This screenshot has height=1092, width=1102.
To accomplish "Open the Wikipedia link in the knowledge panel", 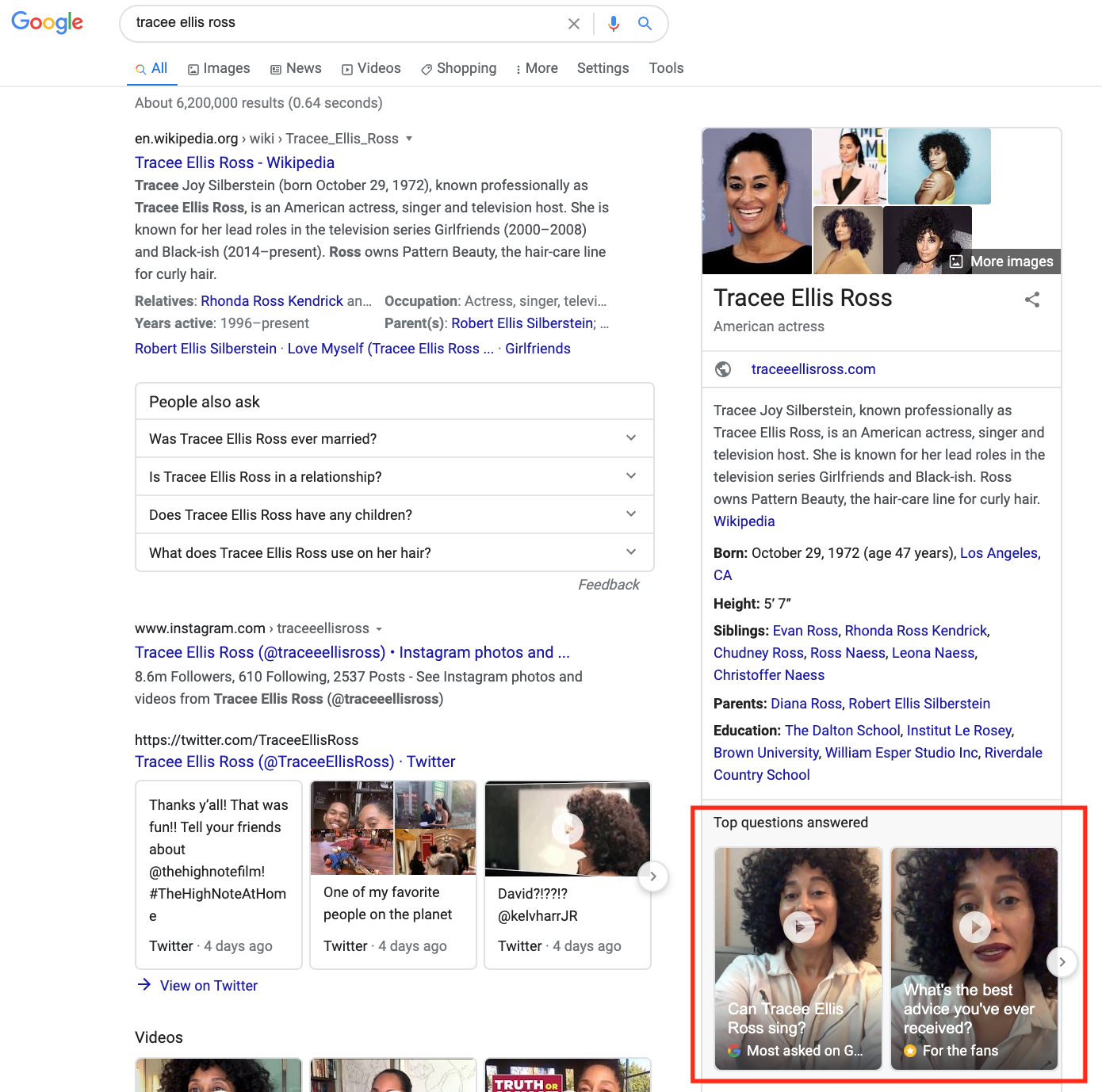I will pyautogui.click(x=744, y=521).
